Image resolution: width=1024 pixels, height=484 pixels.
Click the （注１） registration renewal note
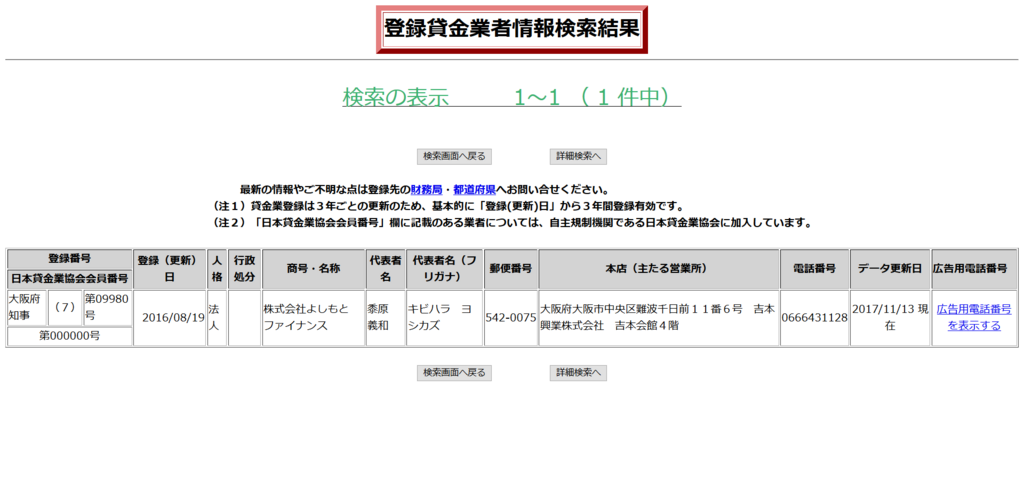(x=447, y=207)
